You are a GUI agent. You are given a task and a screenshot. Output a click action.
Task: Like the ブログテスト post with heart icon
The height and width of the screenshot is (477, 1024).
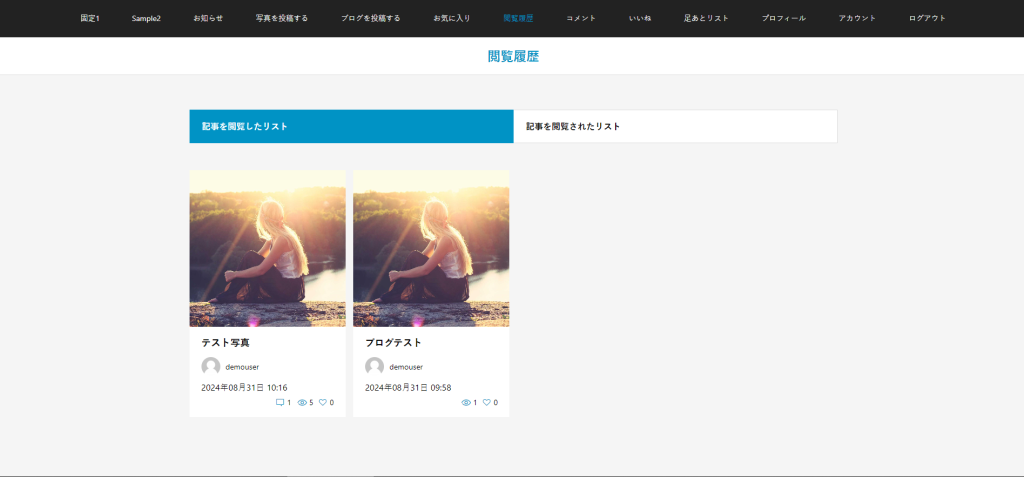click(x=487, y=402)
